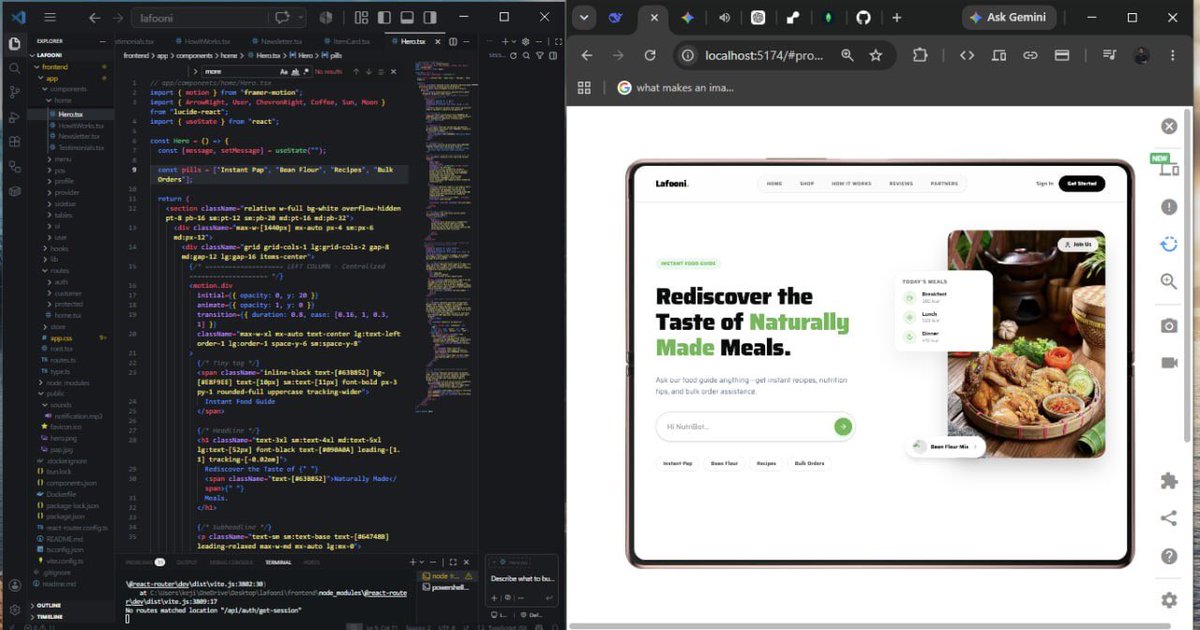Viewport: 1200px width, 630px height.
Task: Open the browser zoom magnifier in address bar
Action: coord(847,55)
